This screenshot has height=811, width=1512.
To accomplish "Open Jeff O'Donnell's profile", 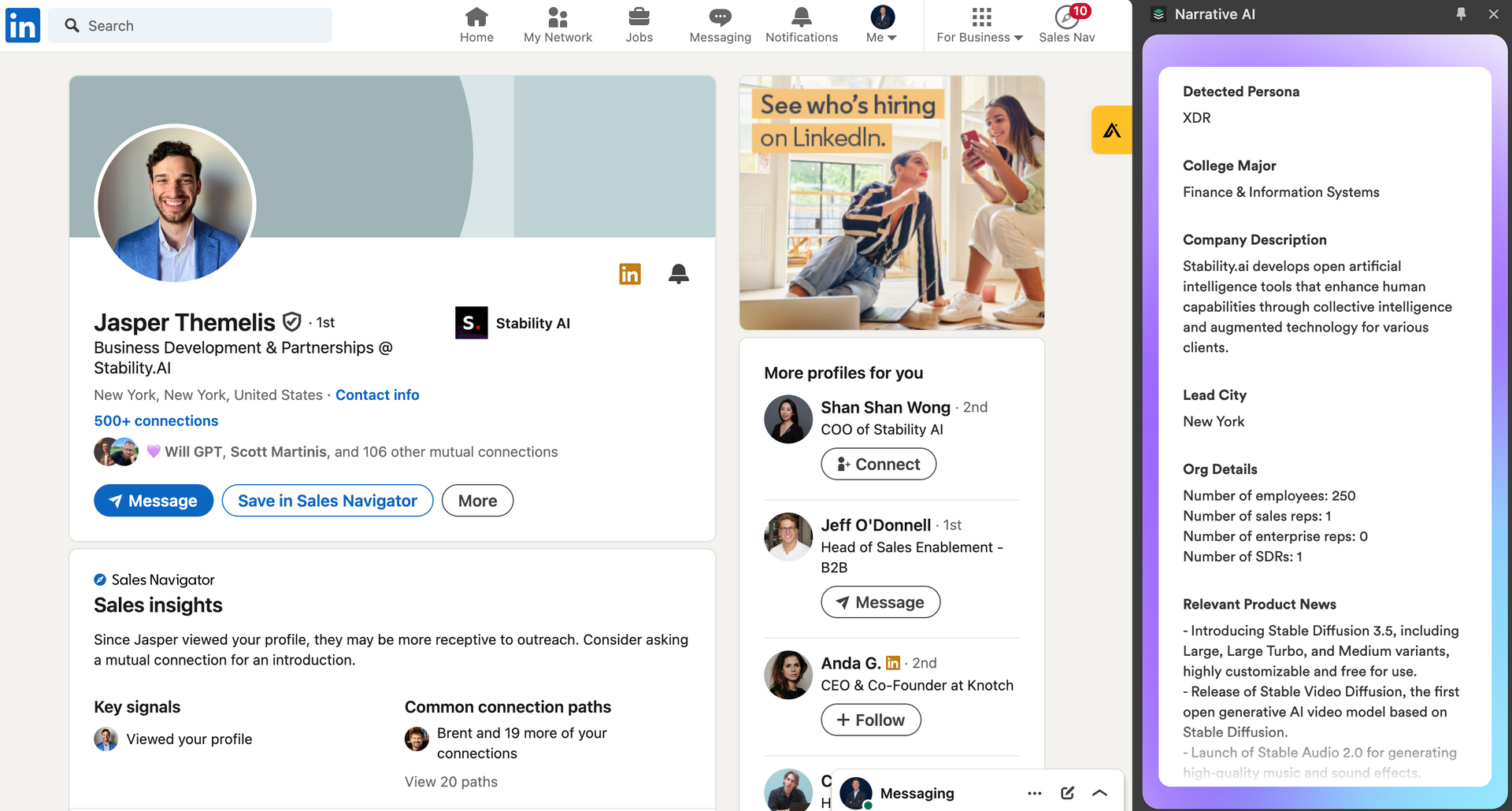I will point(876,525).
